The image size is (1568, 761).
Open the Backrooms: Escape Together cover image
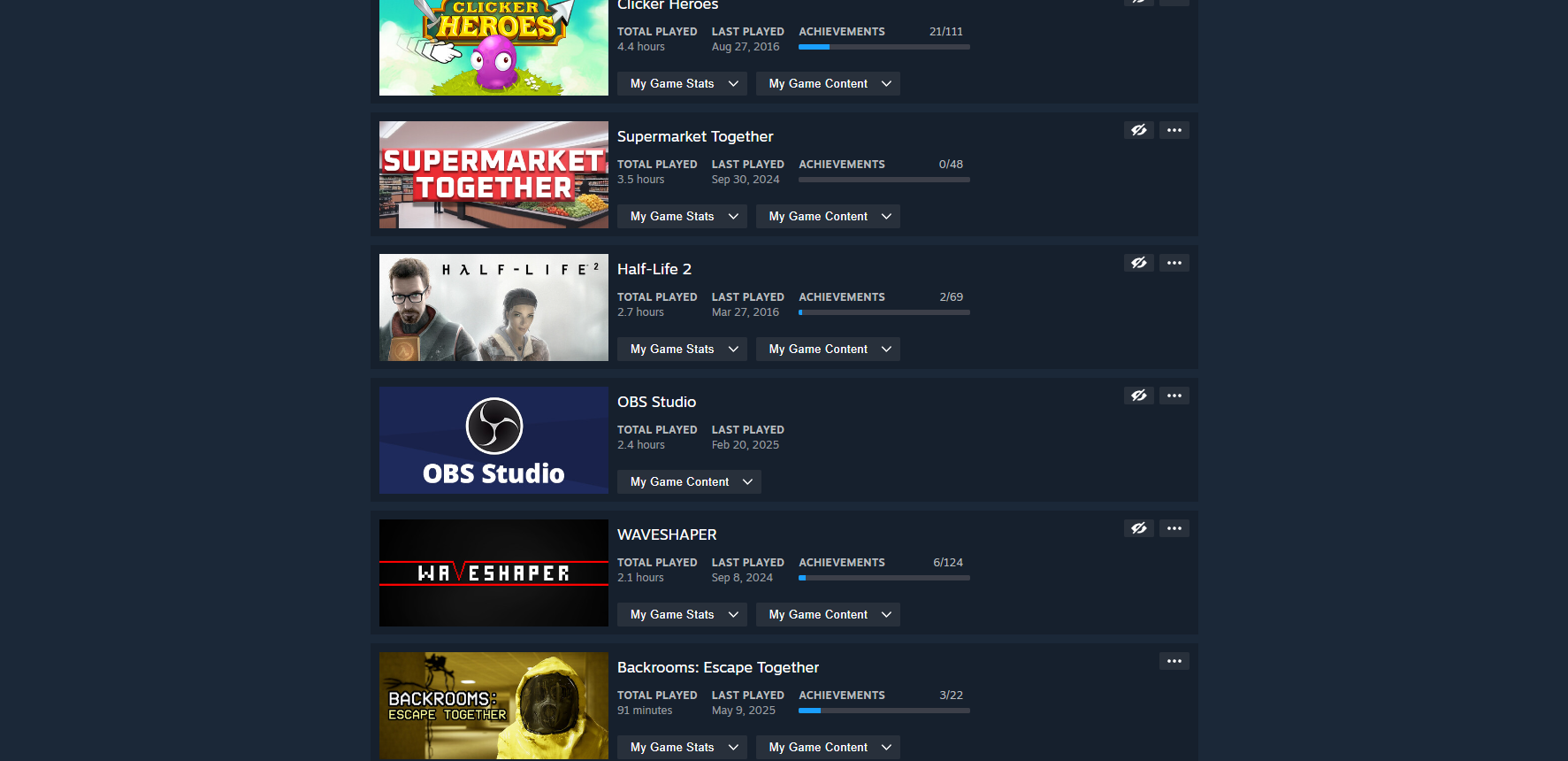(493, 705)
